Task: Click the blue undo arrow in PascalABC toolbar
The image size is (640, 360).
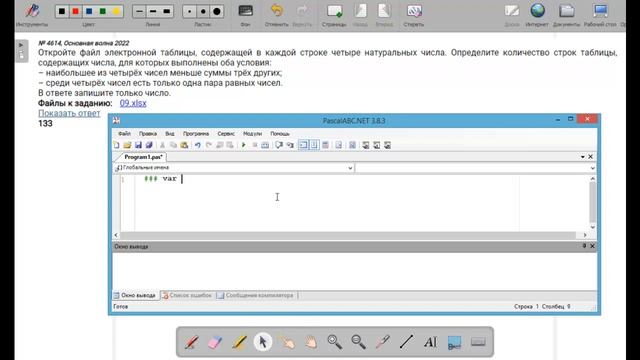Action: pos(198,145)
